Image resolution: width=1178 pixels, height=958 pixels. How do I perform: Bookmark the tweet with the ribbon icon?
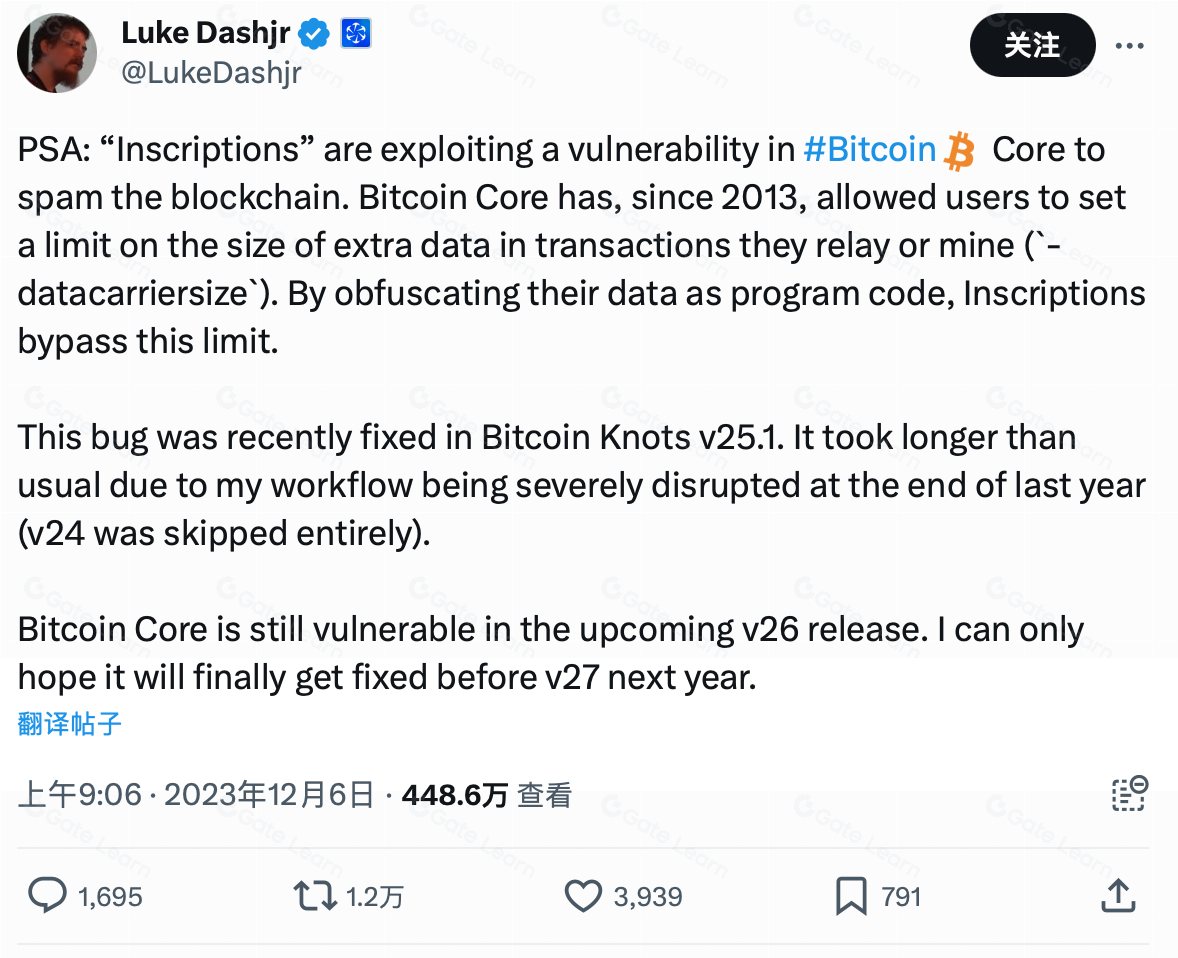click(x=851, y=896)
